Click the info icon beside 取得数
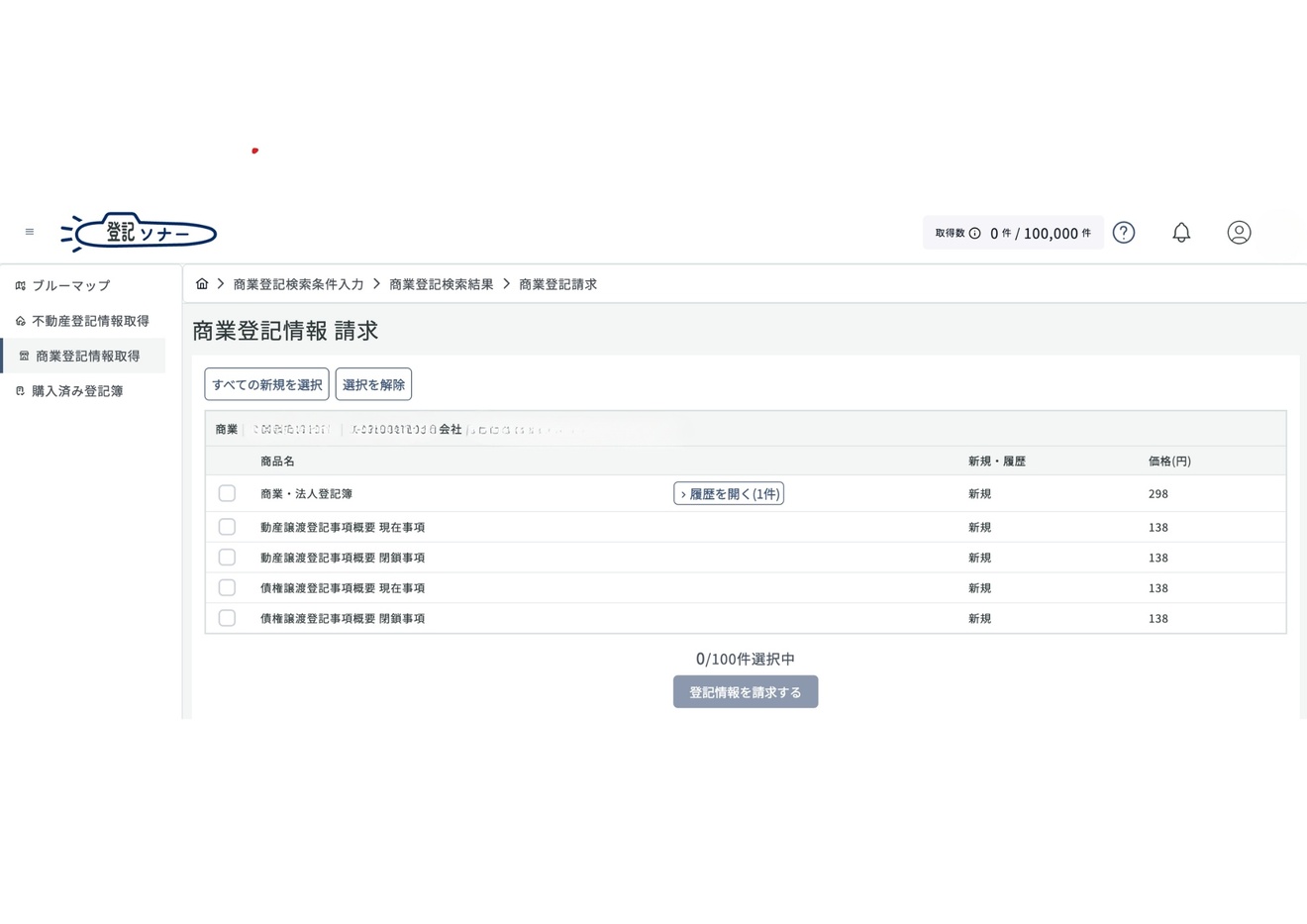Screen dimensions: 1307x924 [x=974, y=233]
